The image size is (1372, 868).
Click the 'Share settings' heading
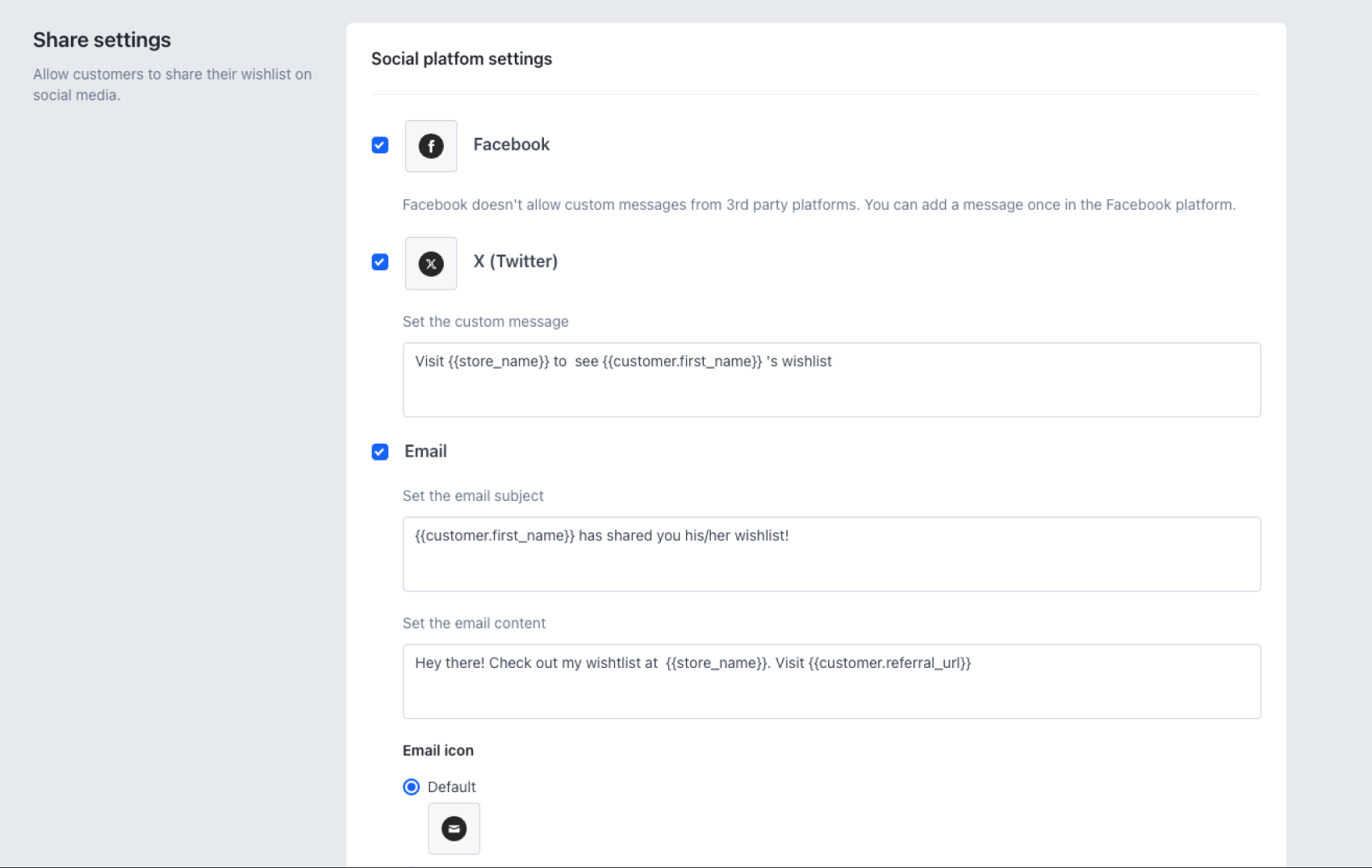[102, 40]
